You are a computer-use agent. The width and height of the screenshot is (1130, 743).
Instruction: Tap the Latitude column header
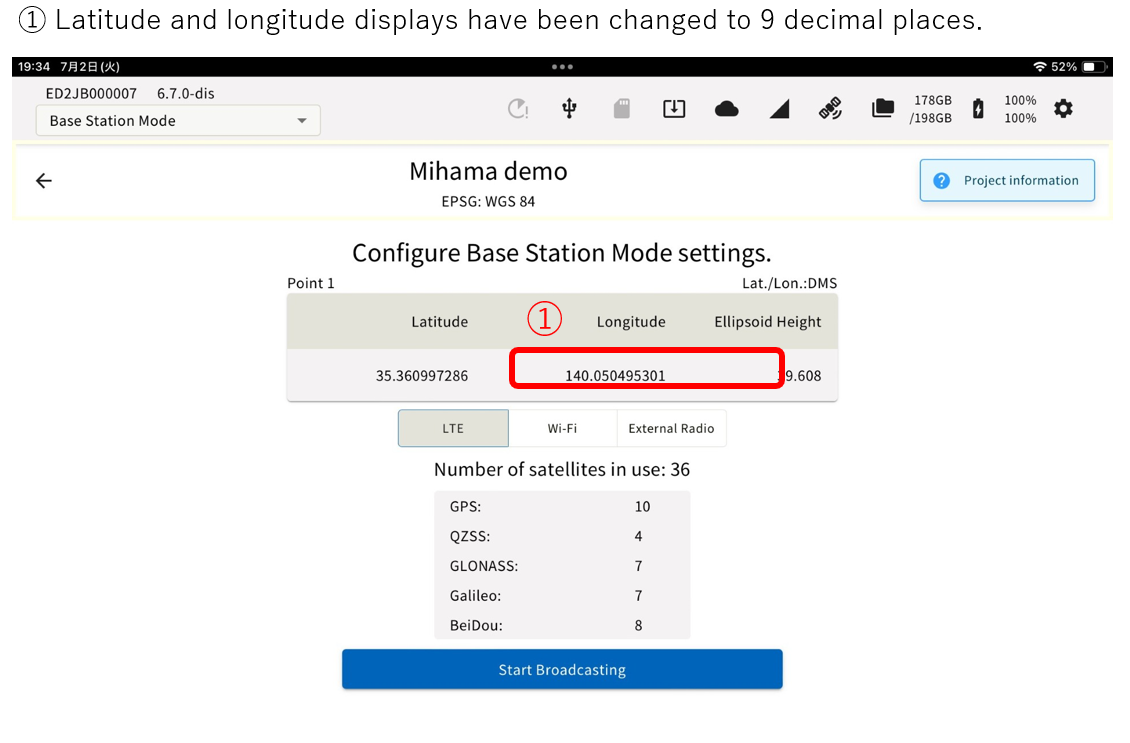(440, 322)
